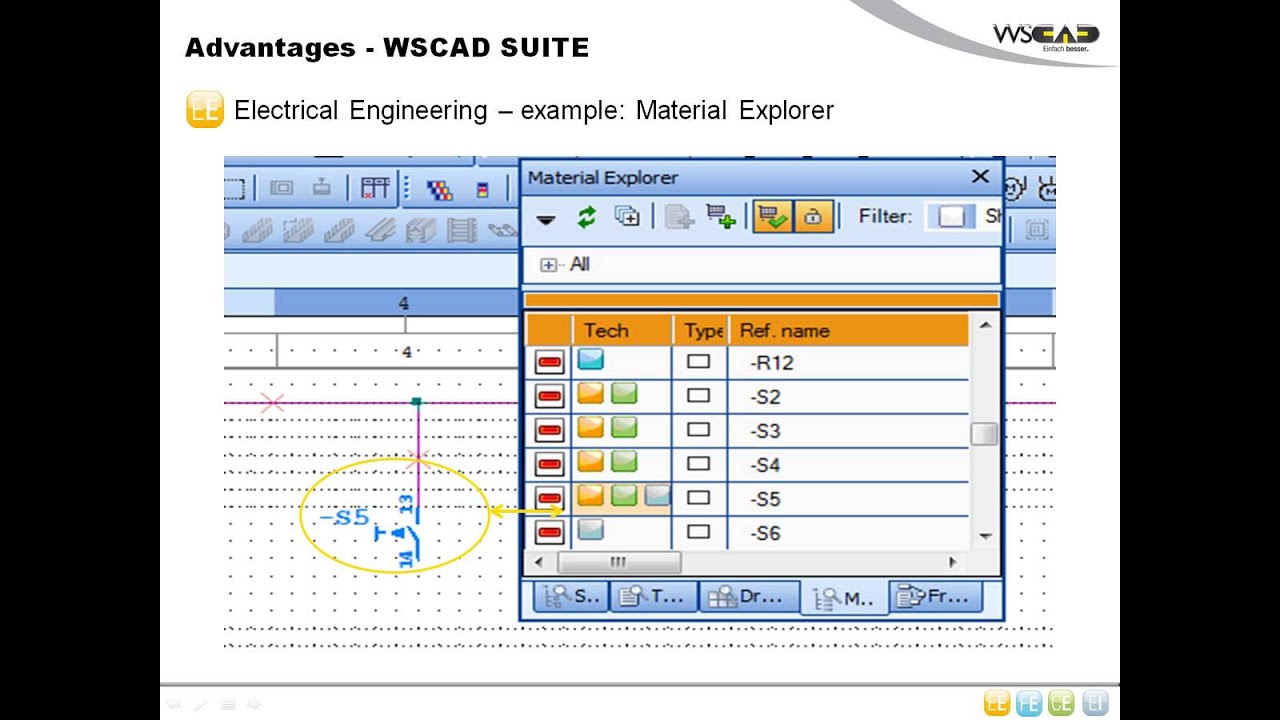Click the green refresh arrows in Material Explorer
Viewport: 1280px width, 720px height.
click(586, 217)
